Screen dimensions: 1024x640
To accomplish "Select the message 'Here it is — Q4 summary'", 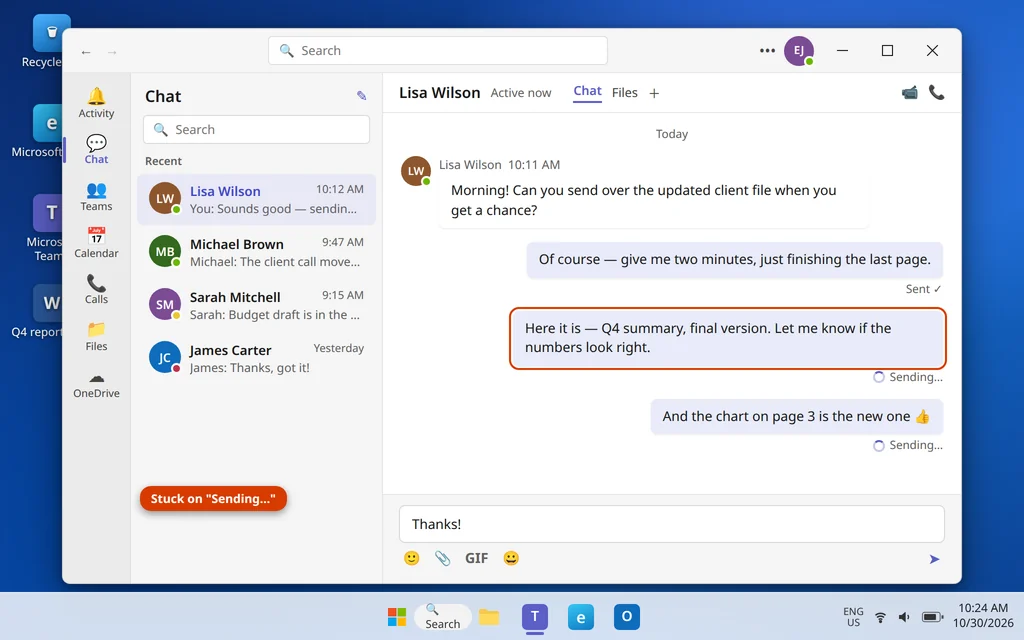I will point(728,338).
